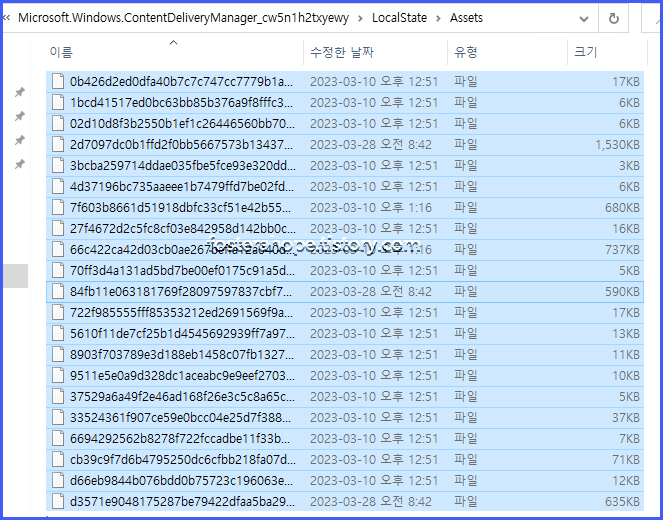The image size is (663, 520).
Task: Click the 680KB size value
Action: [x=622, y=208]
